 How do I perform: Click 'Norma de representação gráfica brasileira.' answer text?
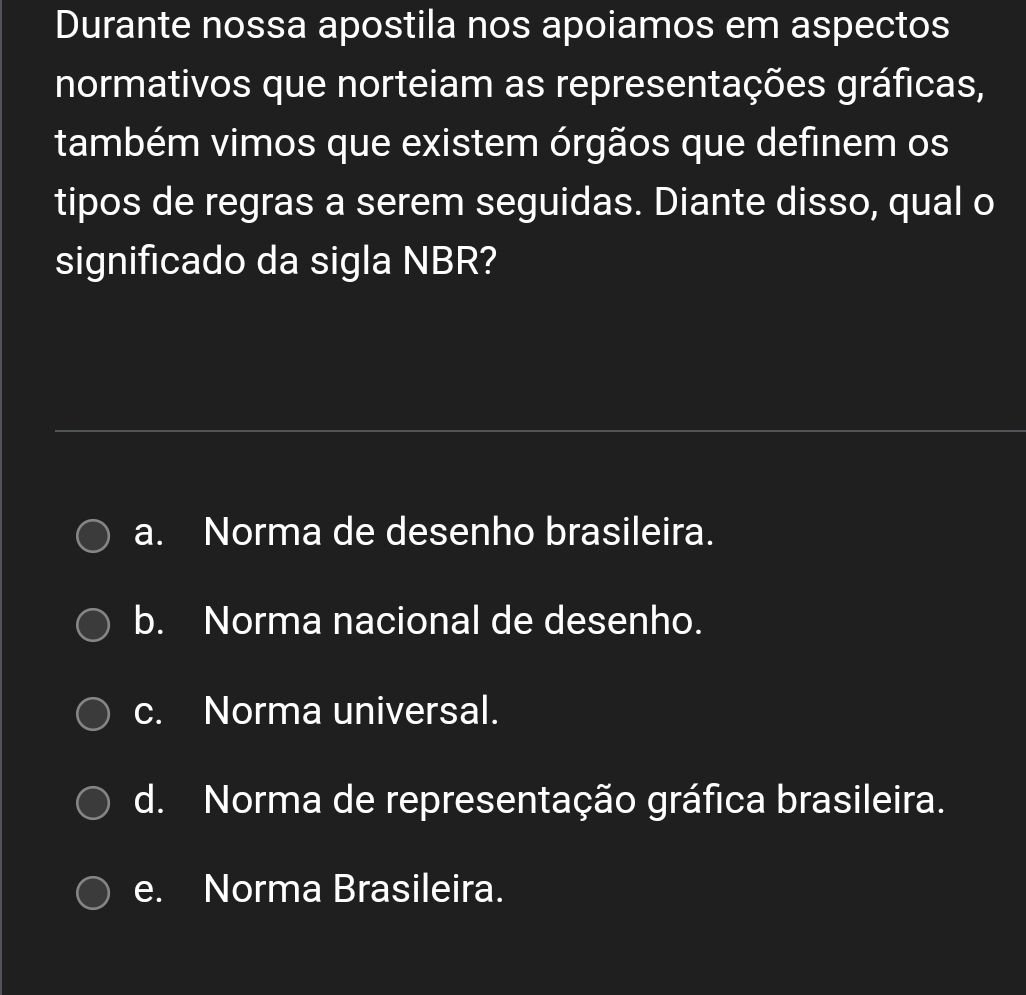tap(574, 800)
